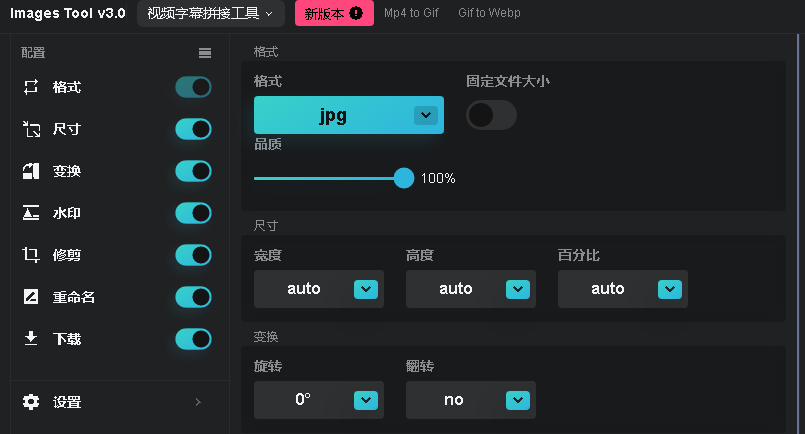Open the hamburger menu beside 配置

[x=205, y=53]
